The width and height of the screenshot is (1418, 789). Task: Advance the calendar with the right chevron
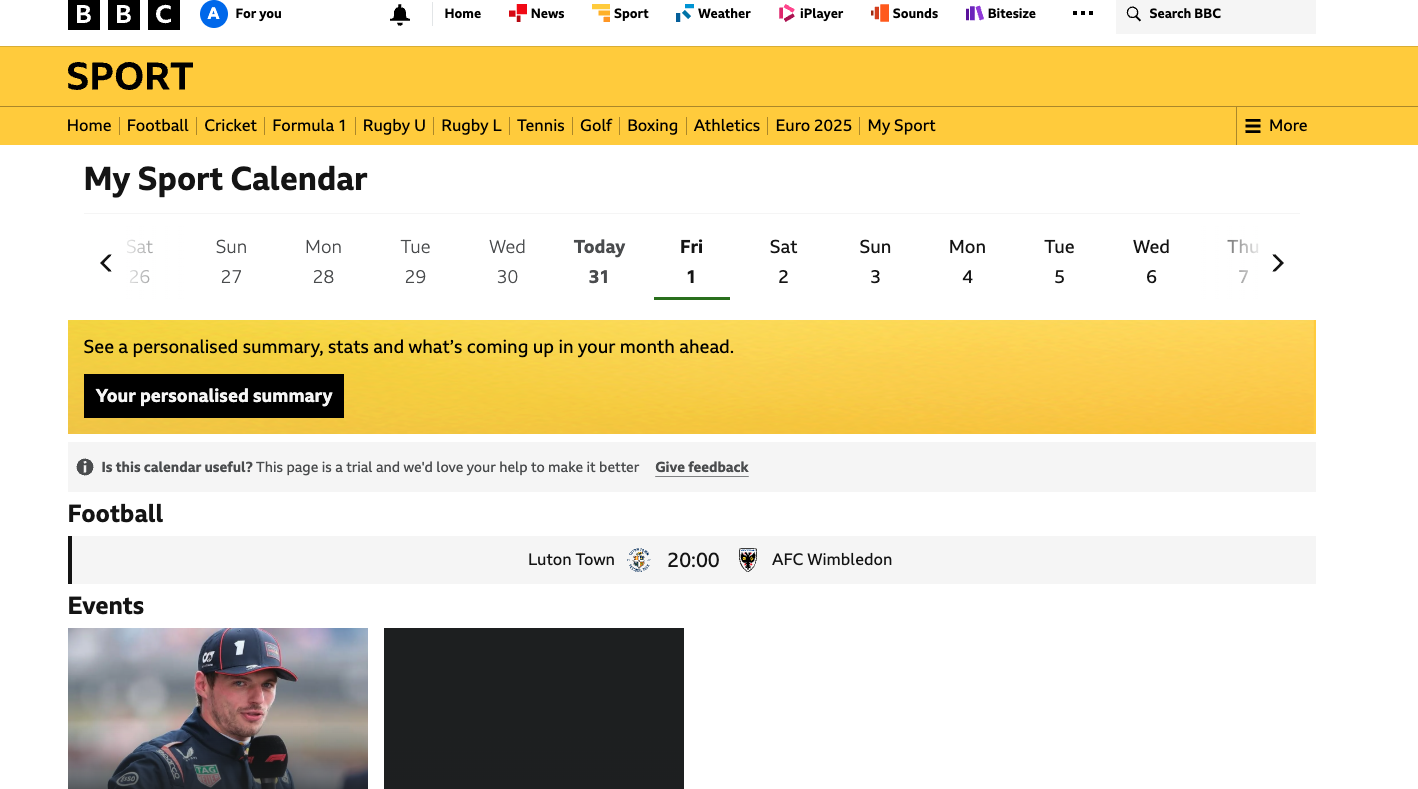pos(1278,262)
